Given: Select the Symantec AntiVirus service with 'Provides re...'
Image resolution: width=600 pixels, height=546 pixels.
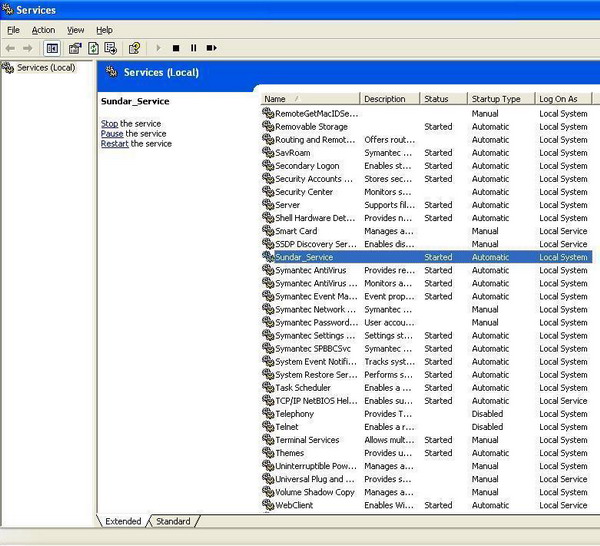Looking at the screenshot, I should tap(311, 270).
